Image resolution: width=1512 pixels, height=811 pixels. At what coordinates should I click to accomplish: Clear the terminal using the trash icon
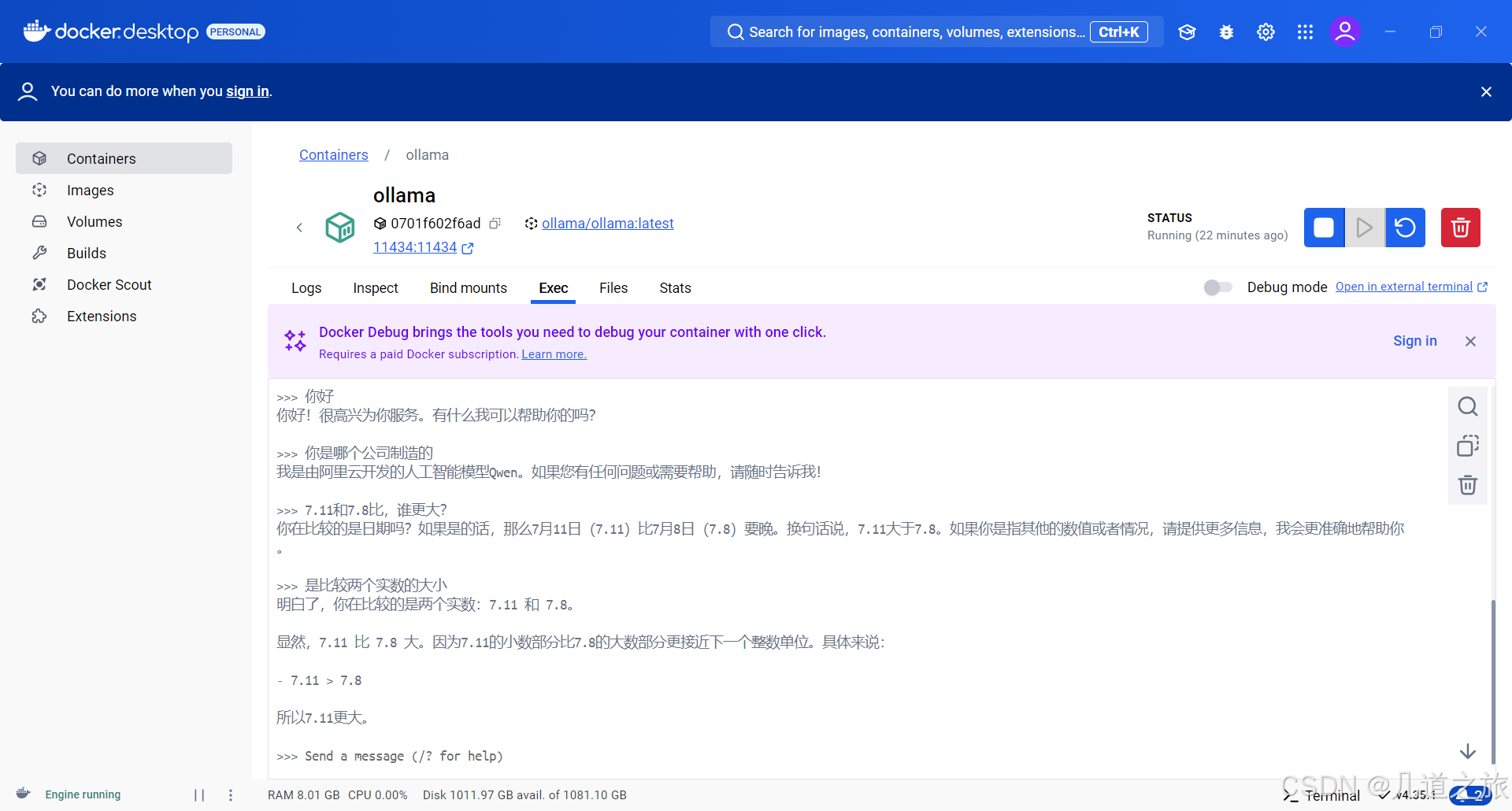click(x=1467, y=485)
